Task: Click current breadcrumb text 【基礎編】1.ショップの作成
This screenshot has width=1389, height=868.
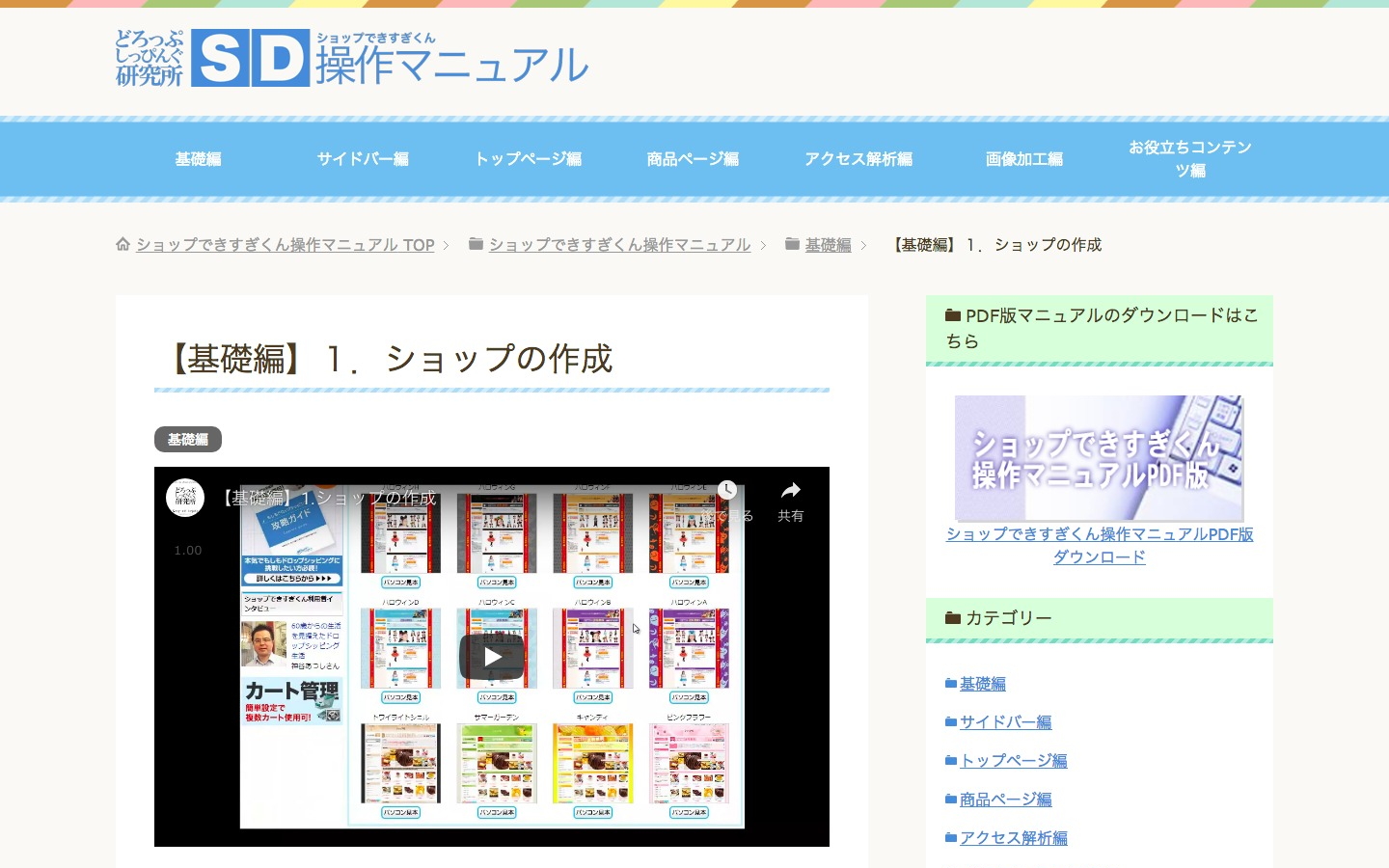Action: click(x=994, y=245)
